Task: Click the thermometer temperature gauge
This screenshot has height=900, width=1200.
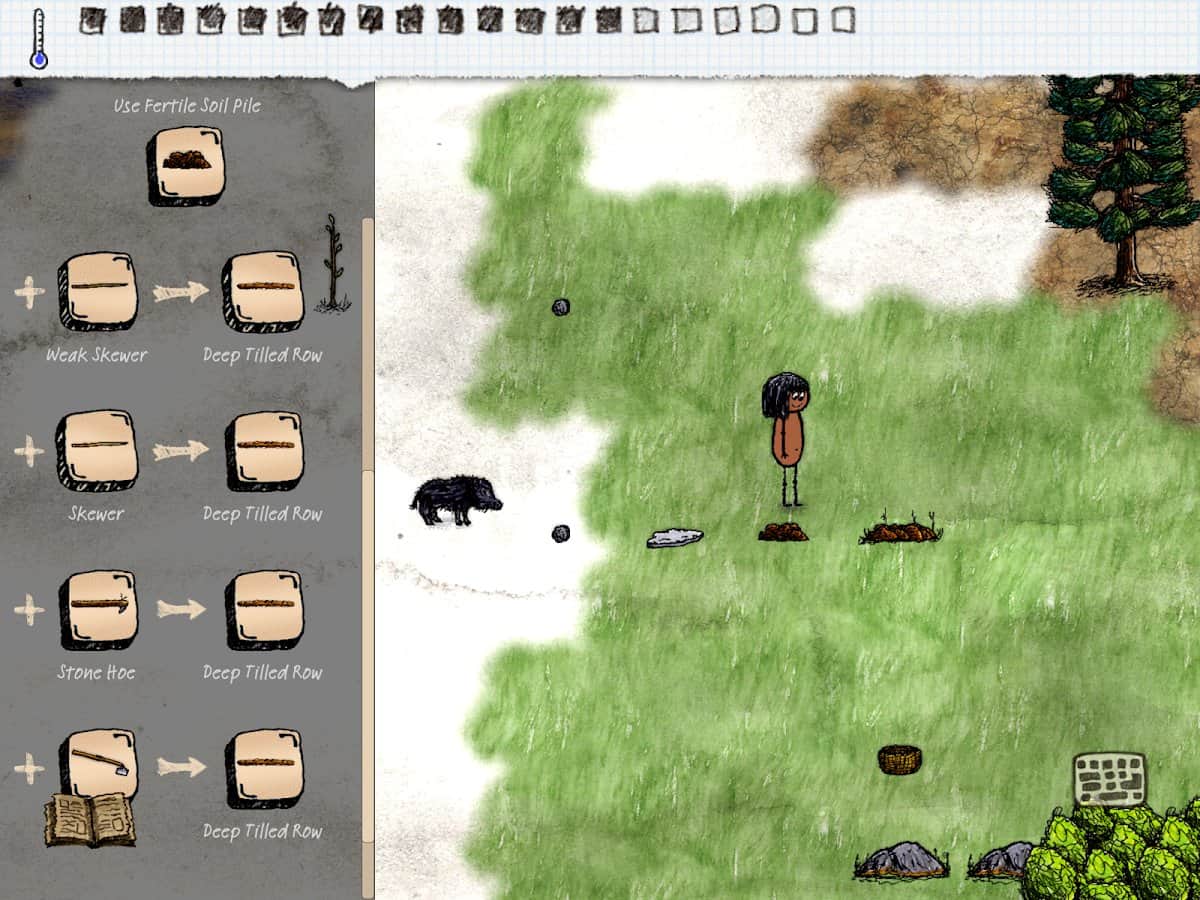Action: tap(39, 38)
